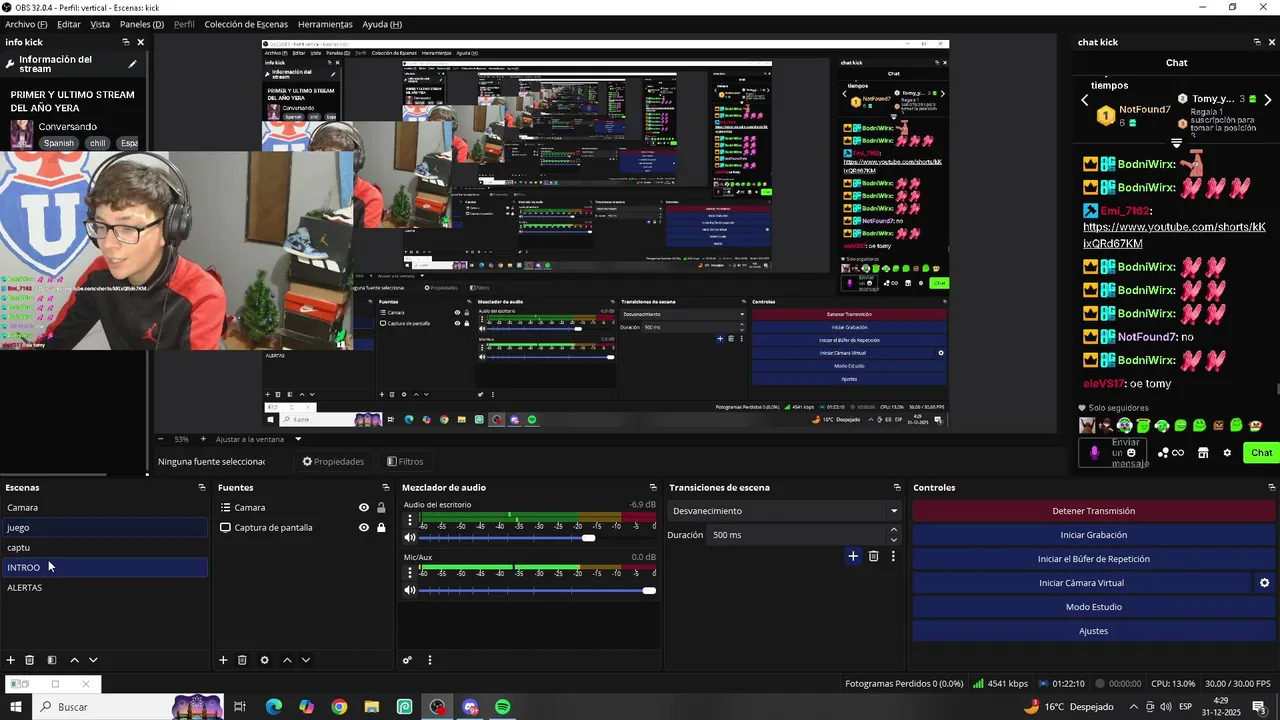Open the Desvanecimiento transition dropdown
1280x720 pixels.
[784, 511]
